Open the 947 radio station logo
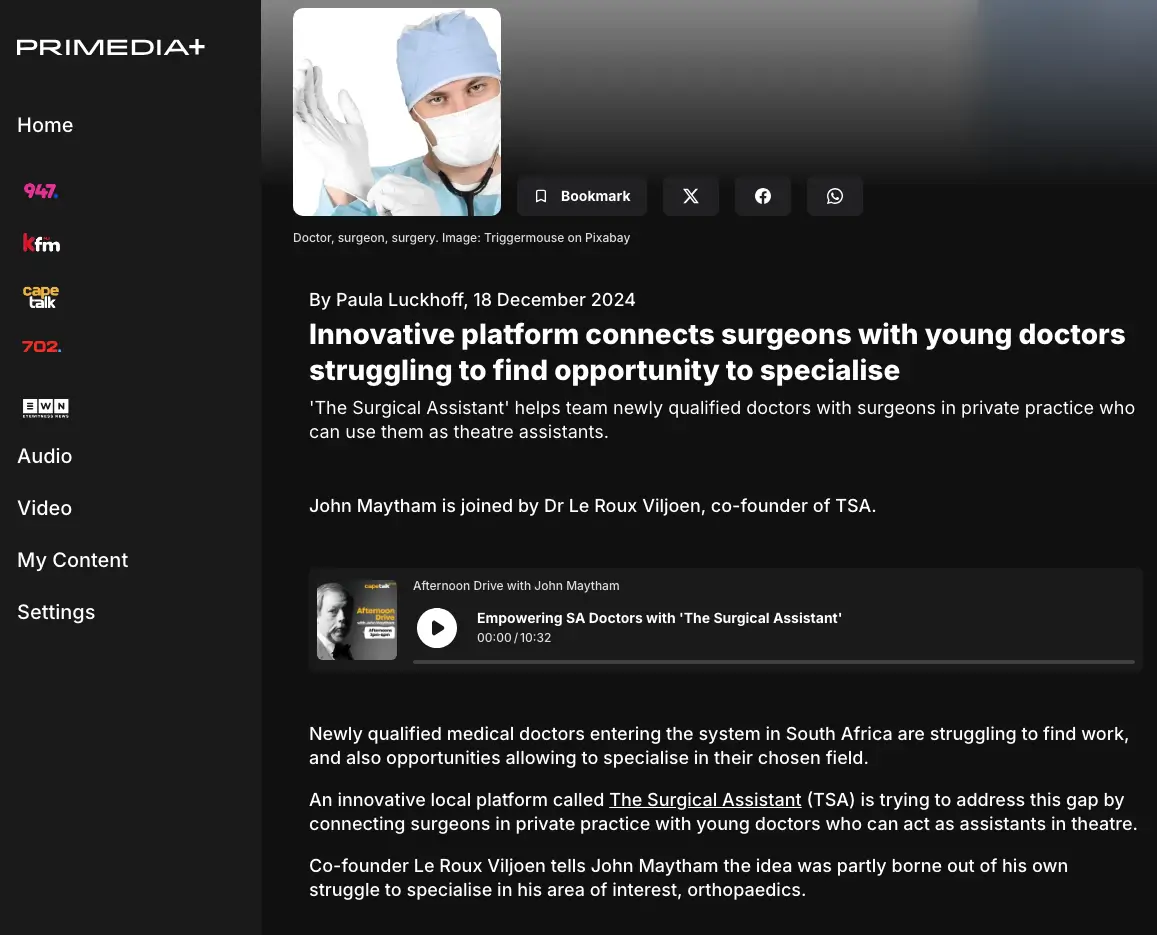 (x=41, y=191)
